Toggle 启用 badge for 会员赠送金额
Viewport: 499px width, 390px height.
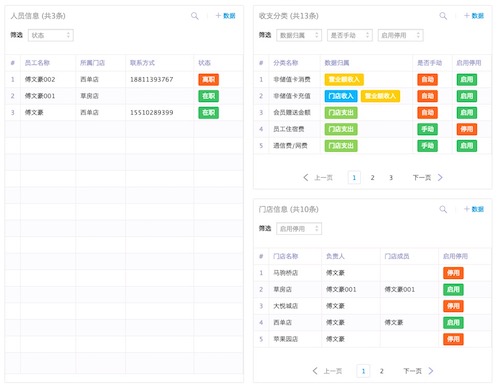click(467, 113)
